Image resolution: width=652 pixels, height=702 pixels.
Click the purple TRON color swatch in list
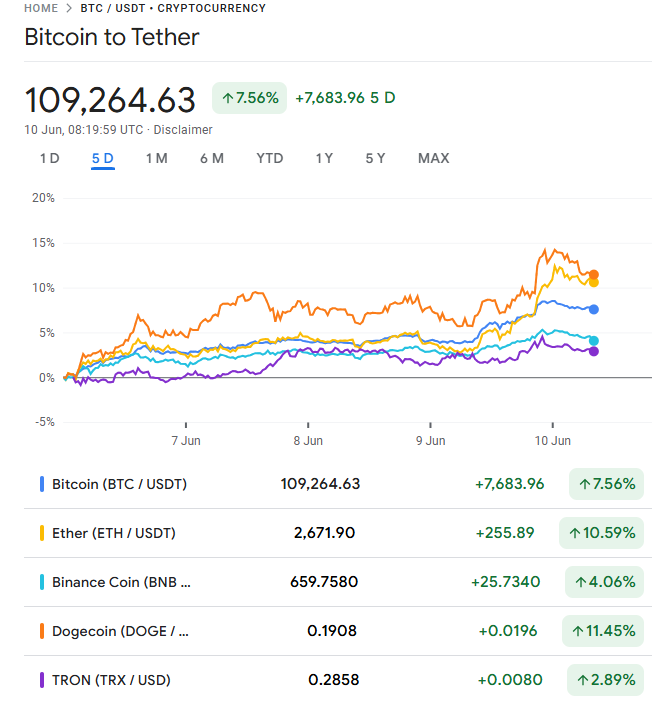point(42,680)
